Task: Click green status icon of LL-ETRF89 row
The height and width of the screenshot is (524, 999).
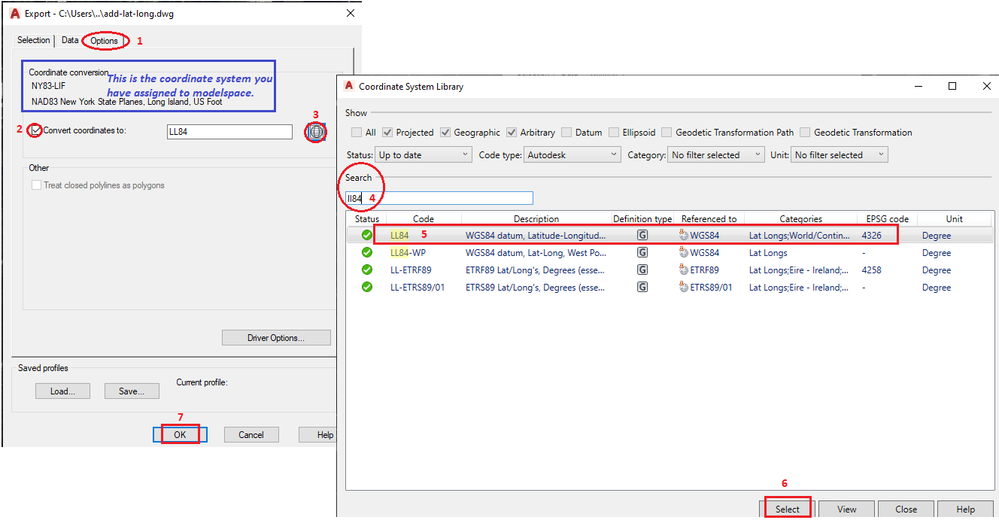Action: coord(366,270)
